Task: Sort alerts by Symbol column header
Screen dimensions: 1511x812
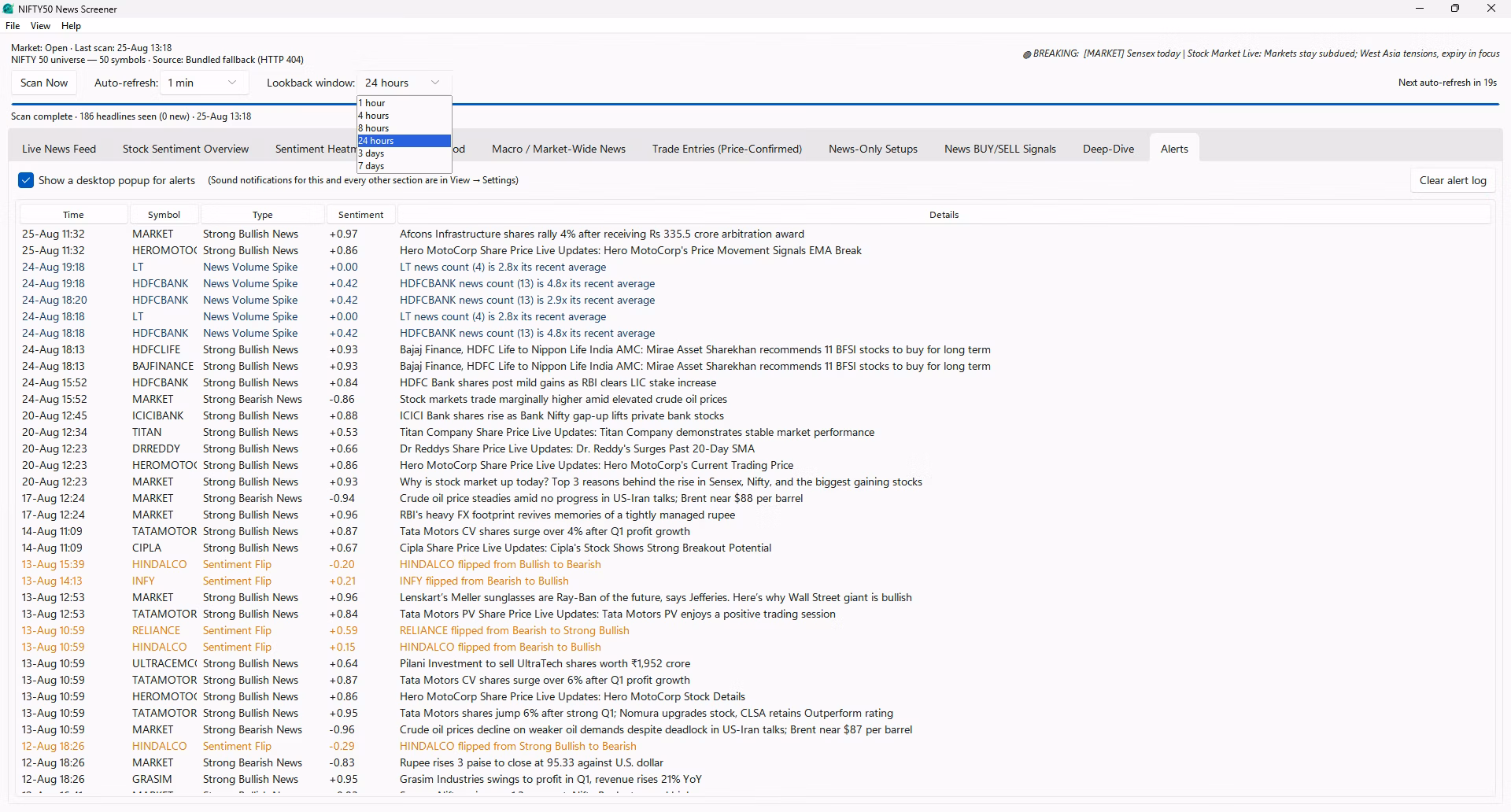Action: pyautogui.click(x=164, y=214)
